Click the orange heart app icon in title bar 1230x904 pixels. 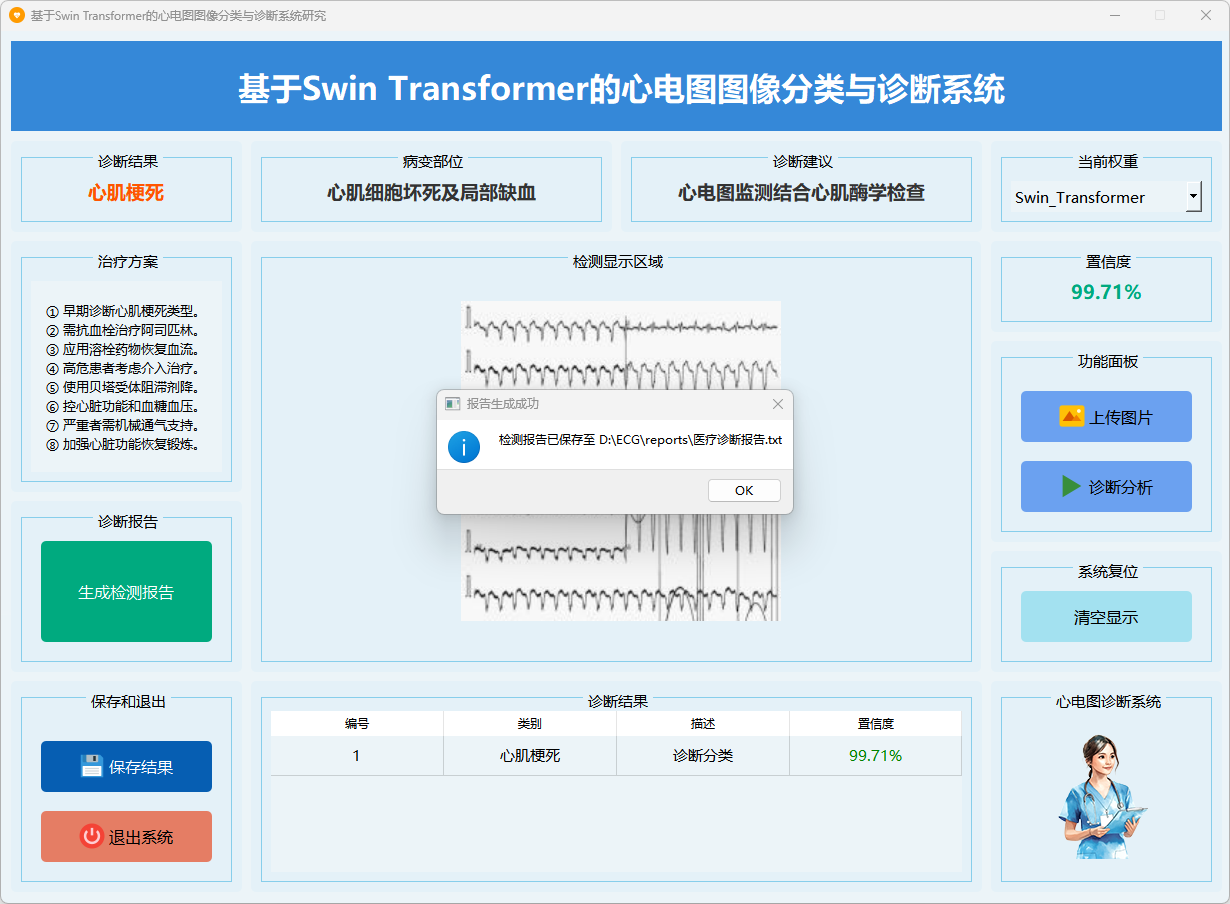pos(16,16)
